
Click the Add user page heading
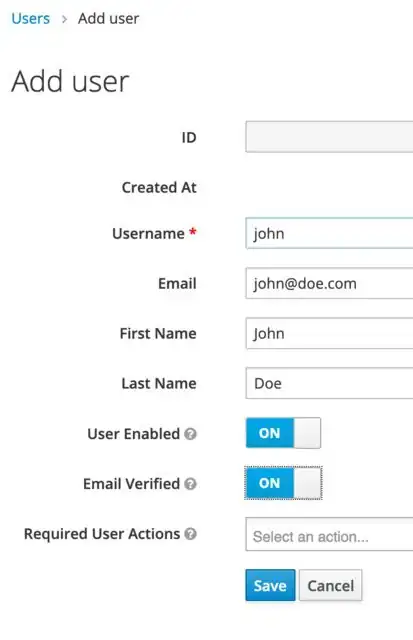coord(70,82)
